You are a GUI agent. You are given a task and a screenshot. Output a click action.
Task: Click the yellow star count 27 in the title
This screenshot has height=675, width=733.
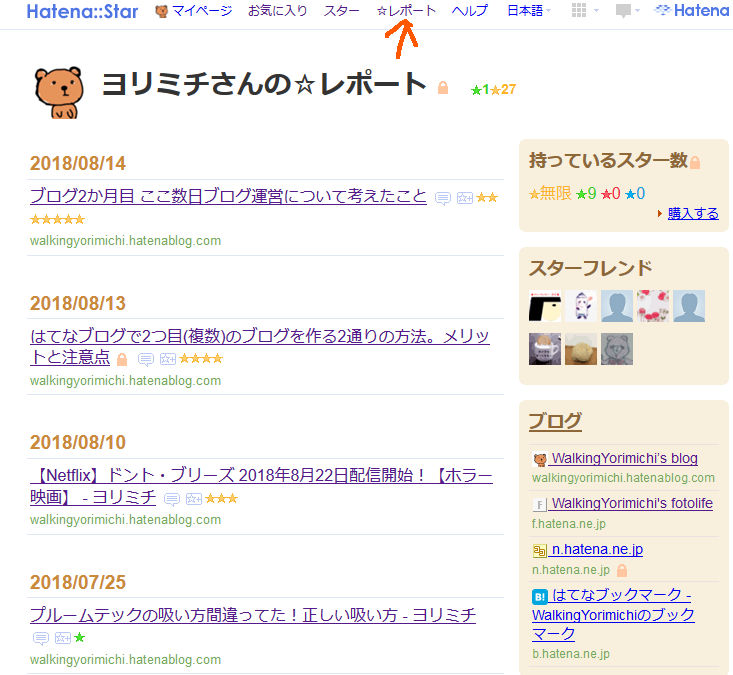pyautogui.click(x=503, y=89)
